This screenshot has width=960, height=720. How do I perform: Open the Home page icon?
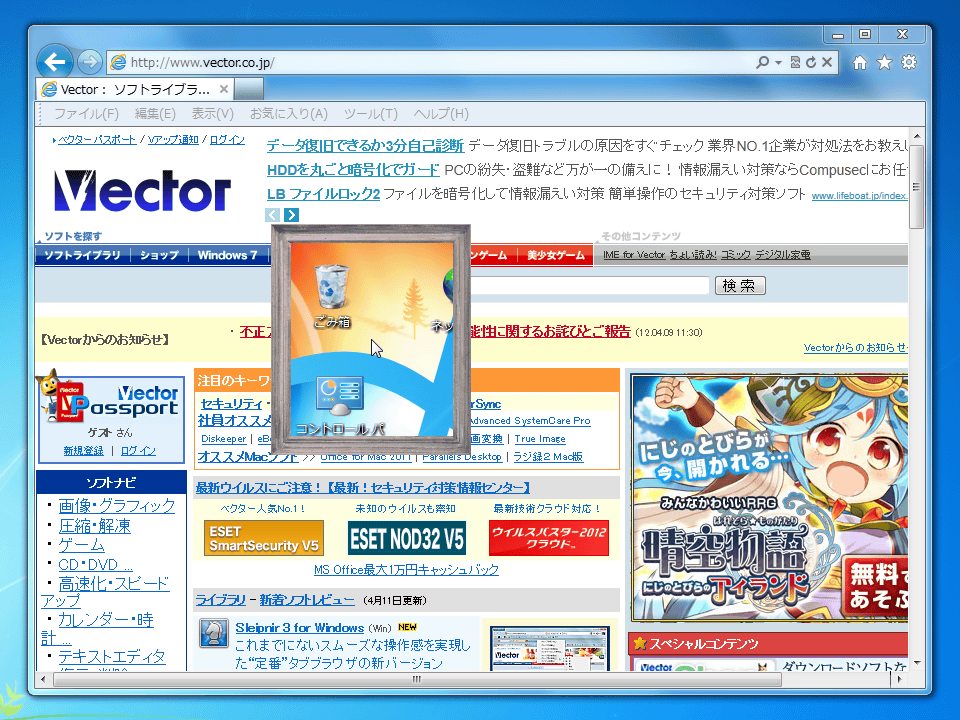click(860, 62)
